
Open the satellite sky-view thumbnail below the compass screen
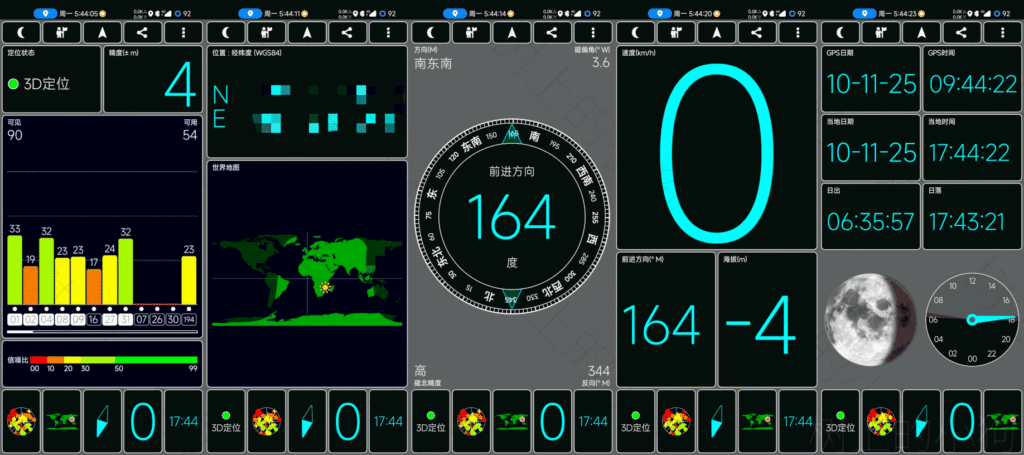pos(472,421)
